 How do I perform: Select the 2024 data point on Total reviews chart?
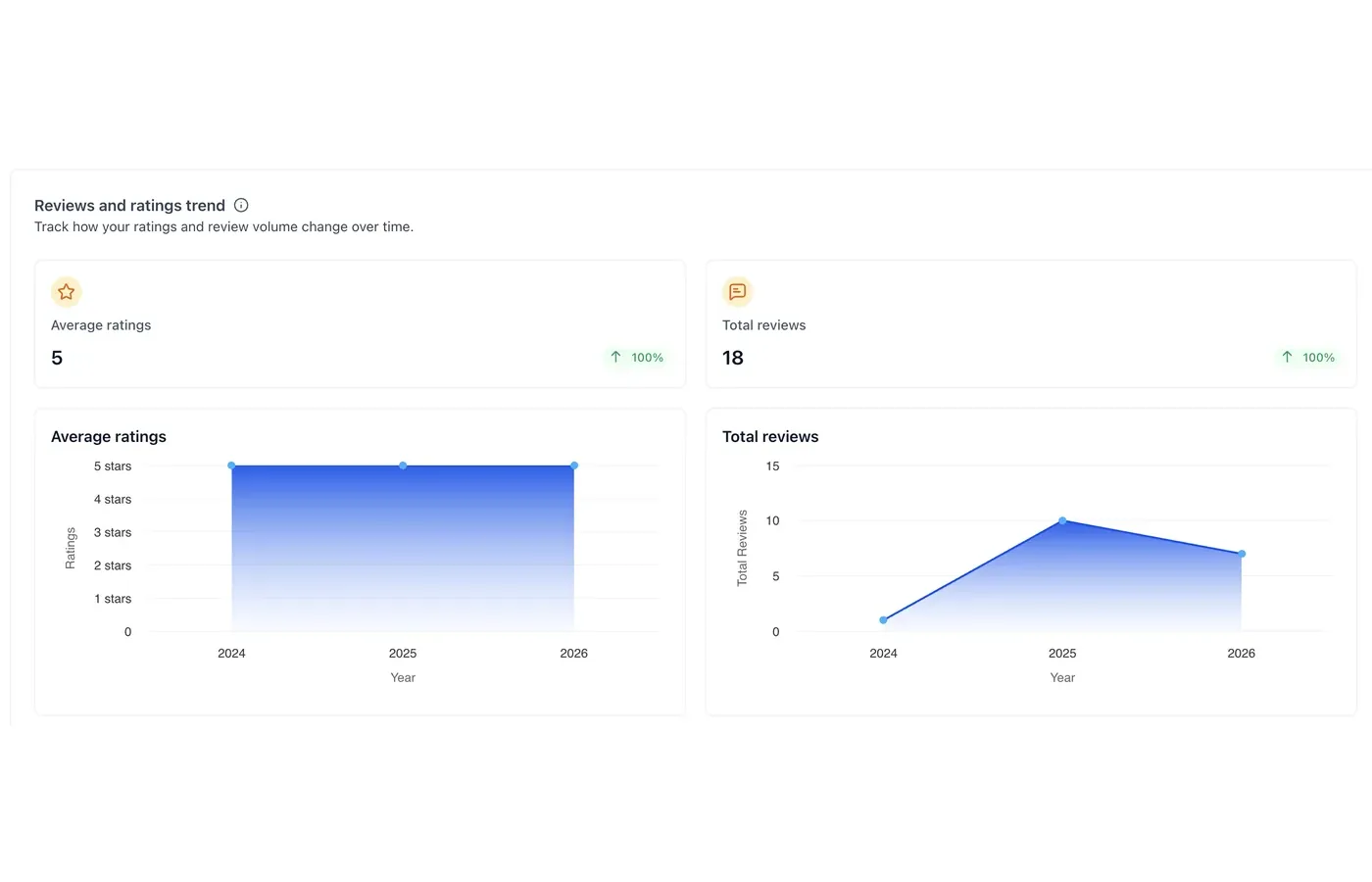click(x=883, y=620)
